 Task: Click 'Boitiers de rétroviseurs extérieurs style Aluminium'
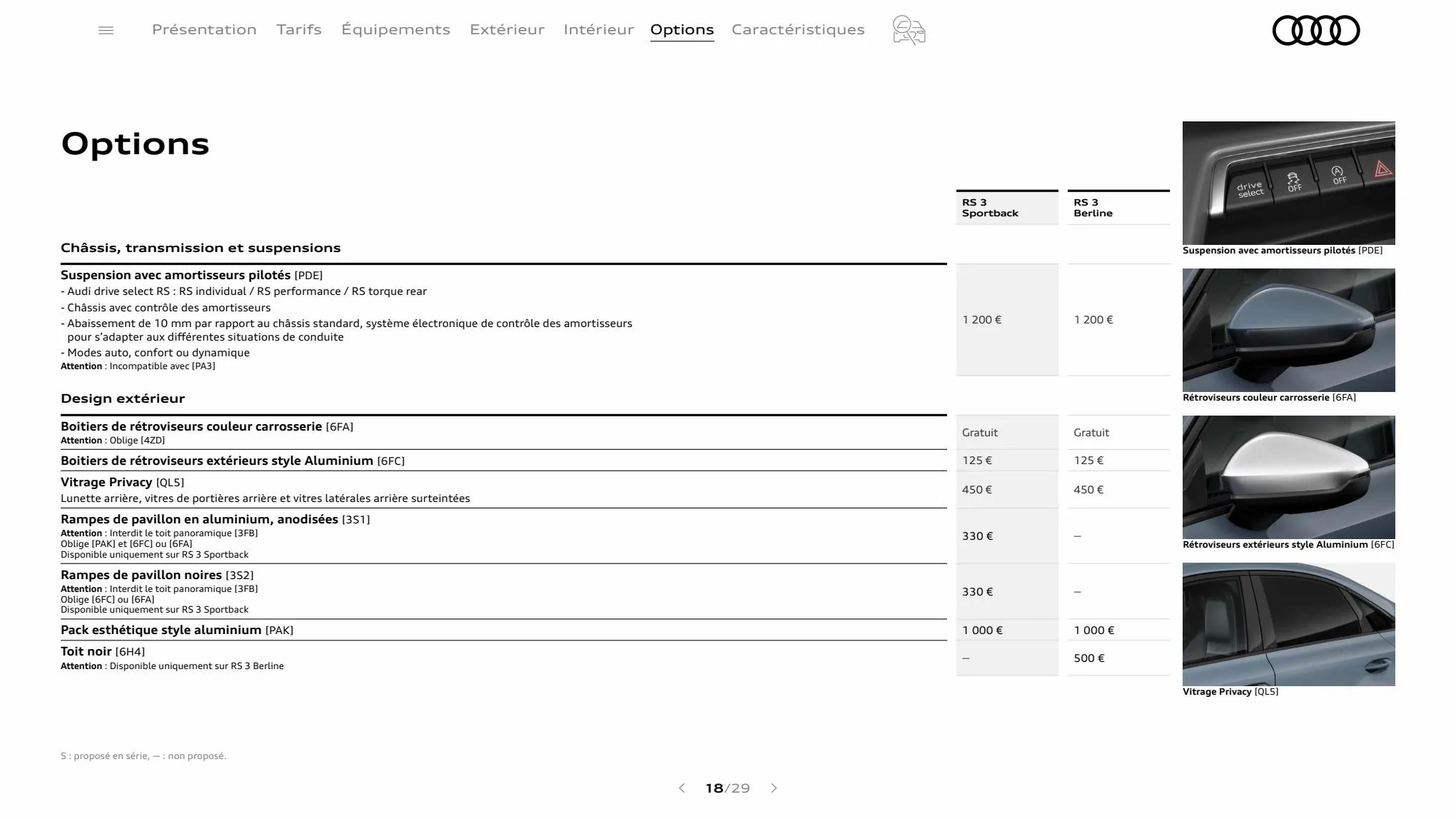pyautogui.click(x=233, y=461)
